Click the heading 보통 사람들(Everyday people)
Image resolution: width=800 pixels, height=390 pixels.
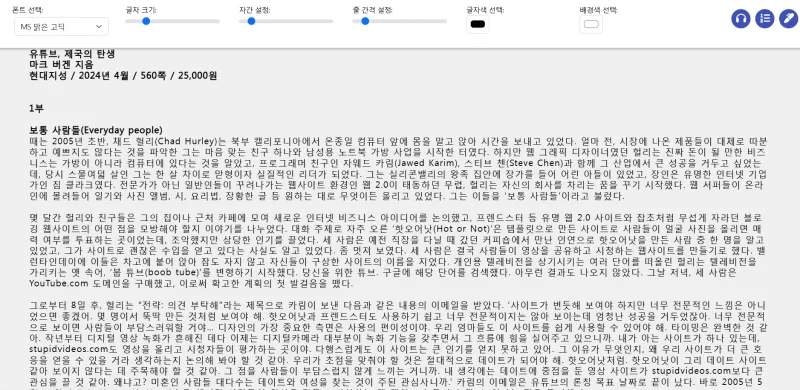pos(96,130)
